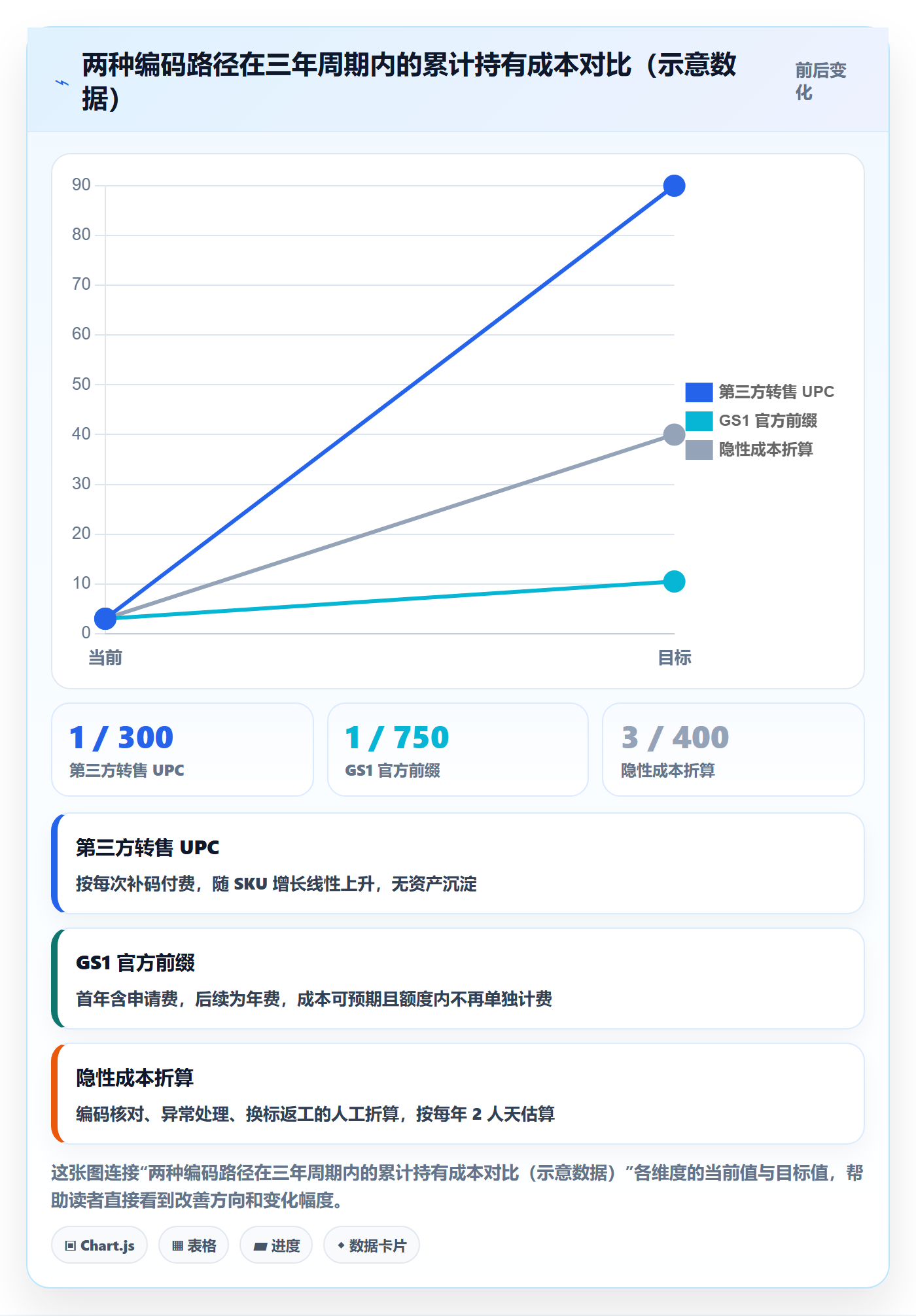916x1316 pixels.
Task: Click the GS1 官方前缀 legend label text
Action: click(768, 421)
